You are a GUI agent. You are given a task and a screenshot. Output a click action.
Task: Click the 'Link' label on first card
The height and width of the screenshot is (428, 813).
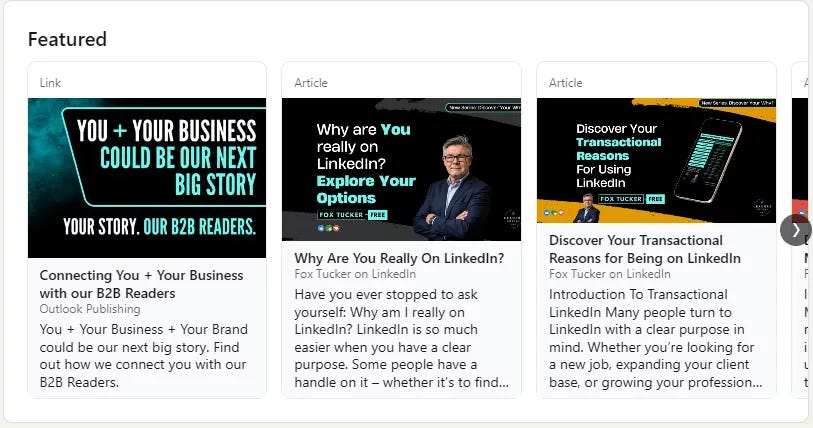tap(50, 83)
